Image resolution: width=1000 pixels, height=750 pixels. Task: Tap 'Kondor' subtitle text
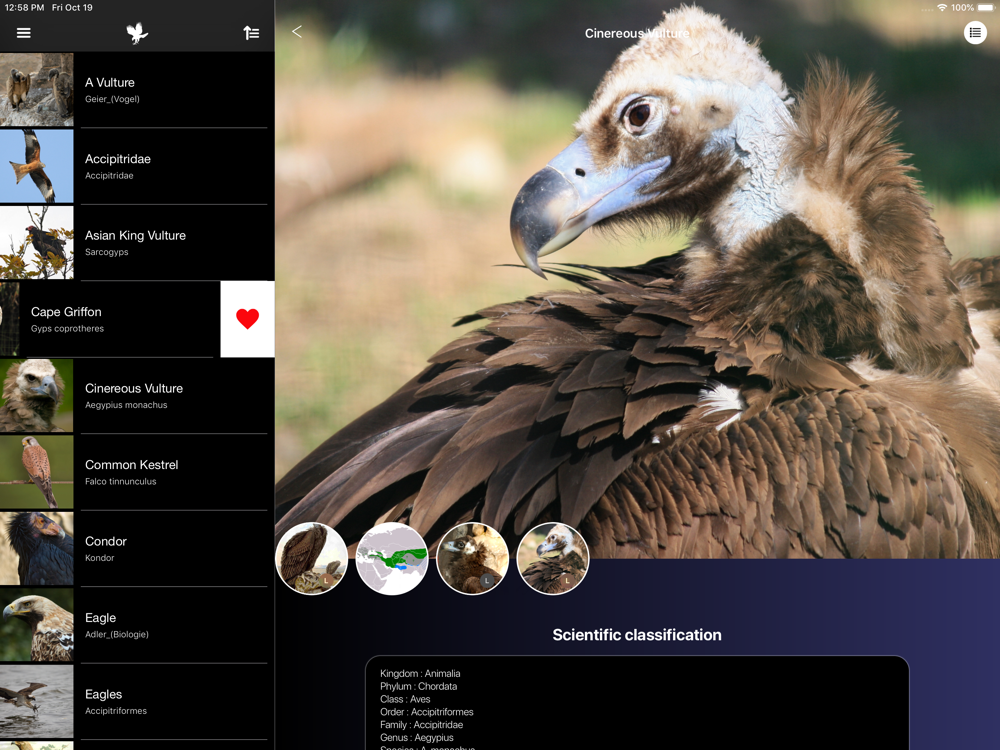click(x=99, y=558)
